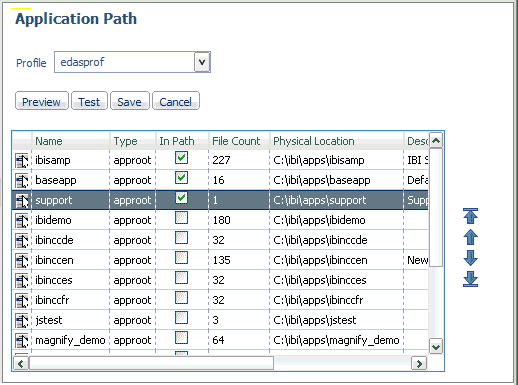Enable In Path checkbox for ibidemo

coord(181,218)
